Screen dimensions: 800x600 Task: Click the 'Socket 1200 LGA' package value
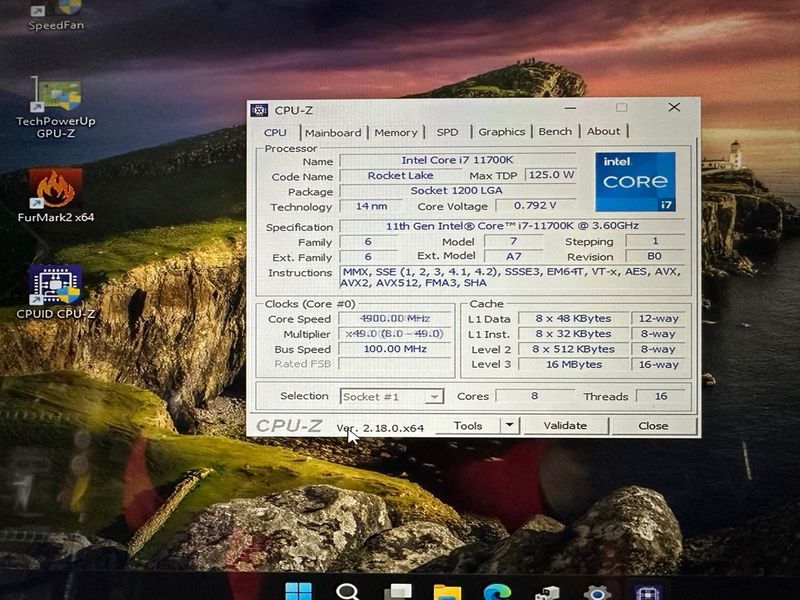(x=457, y=190)
